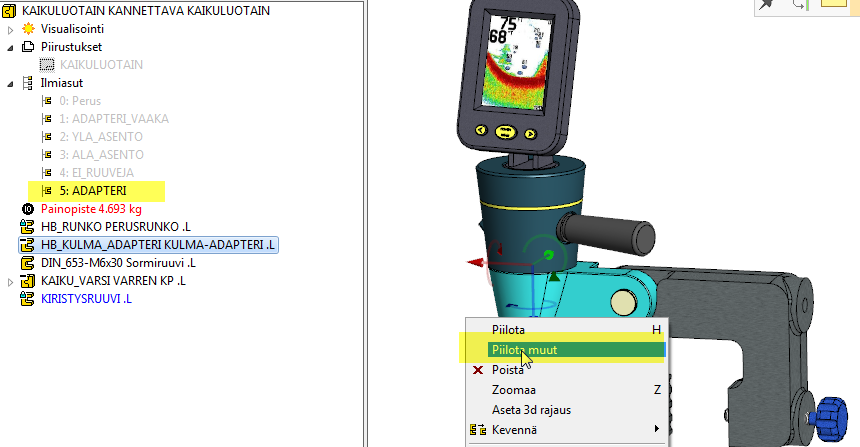
Task: Click the icon beside 3: ALA_ASENTO
Action: pos(47,155)
